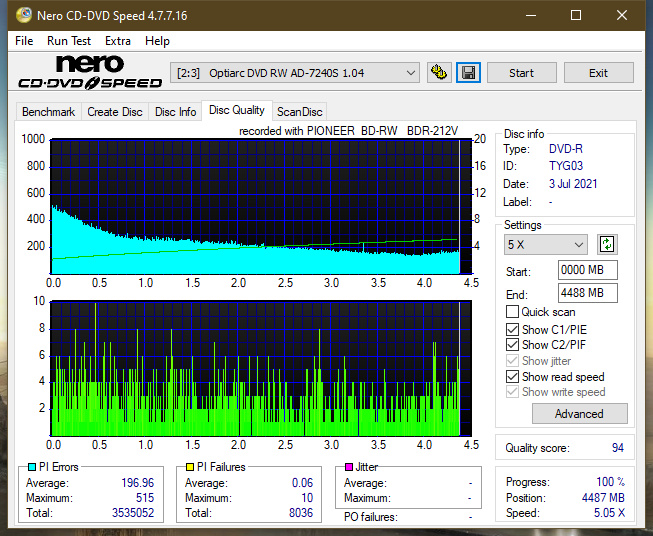Switch to the ScanDisc tab
Viewport: 653px width, 536px height.
pyautogui.click(x=299, y=112)
